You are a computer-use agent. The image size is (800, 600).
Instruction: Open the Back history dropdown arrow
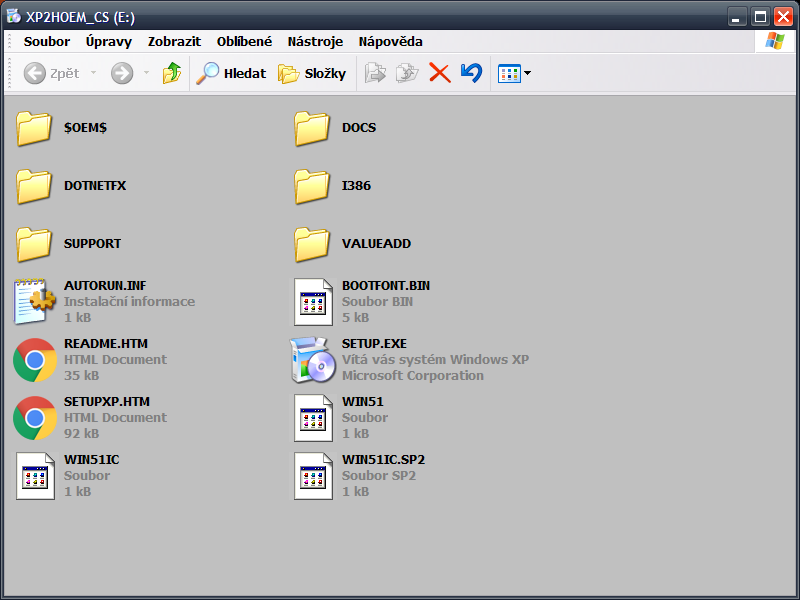click(x=93, y=73)
